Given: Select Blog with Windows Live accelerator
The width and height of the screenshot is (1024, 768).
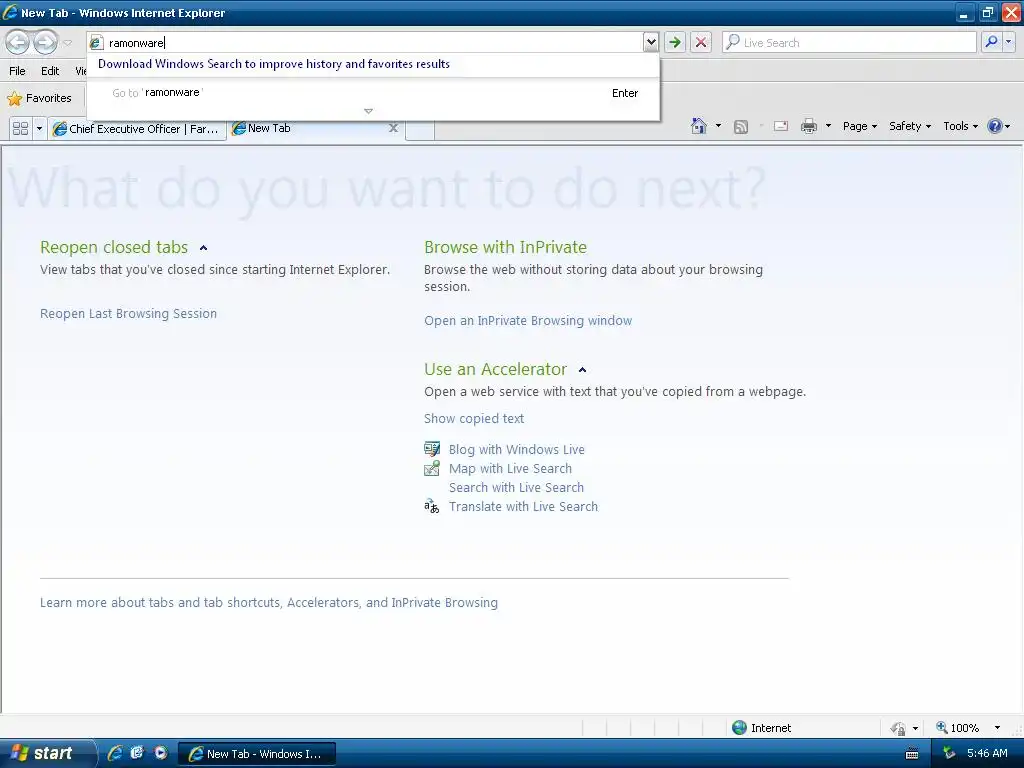Looking at the screenshot, I should click(x=517, y=449).
